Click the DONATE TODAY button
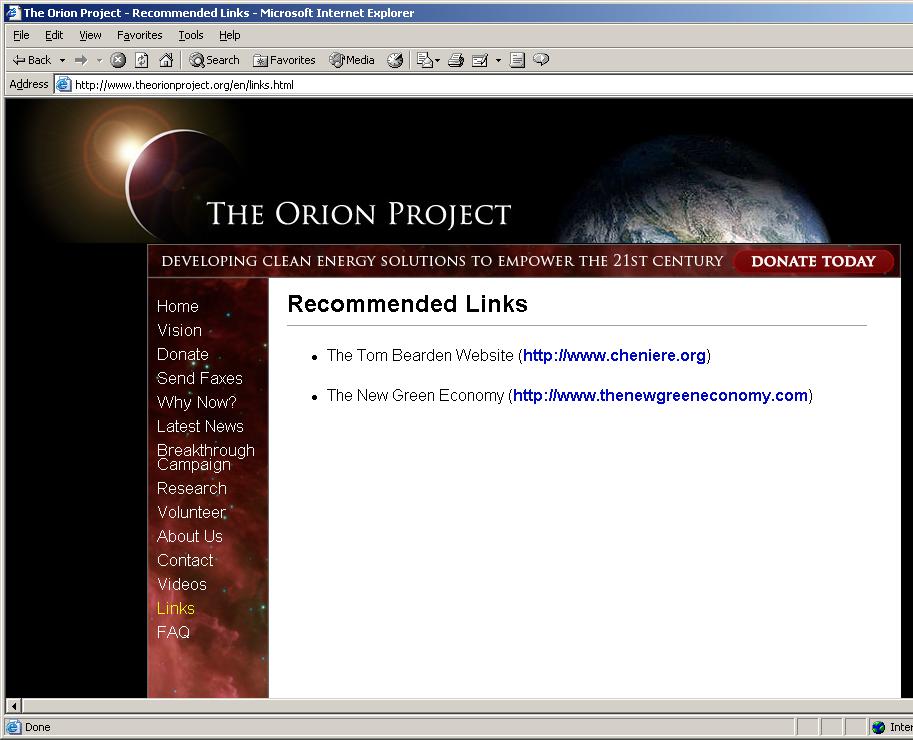The image size is (913, 740). click(x=813, y=261)
